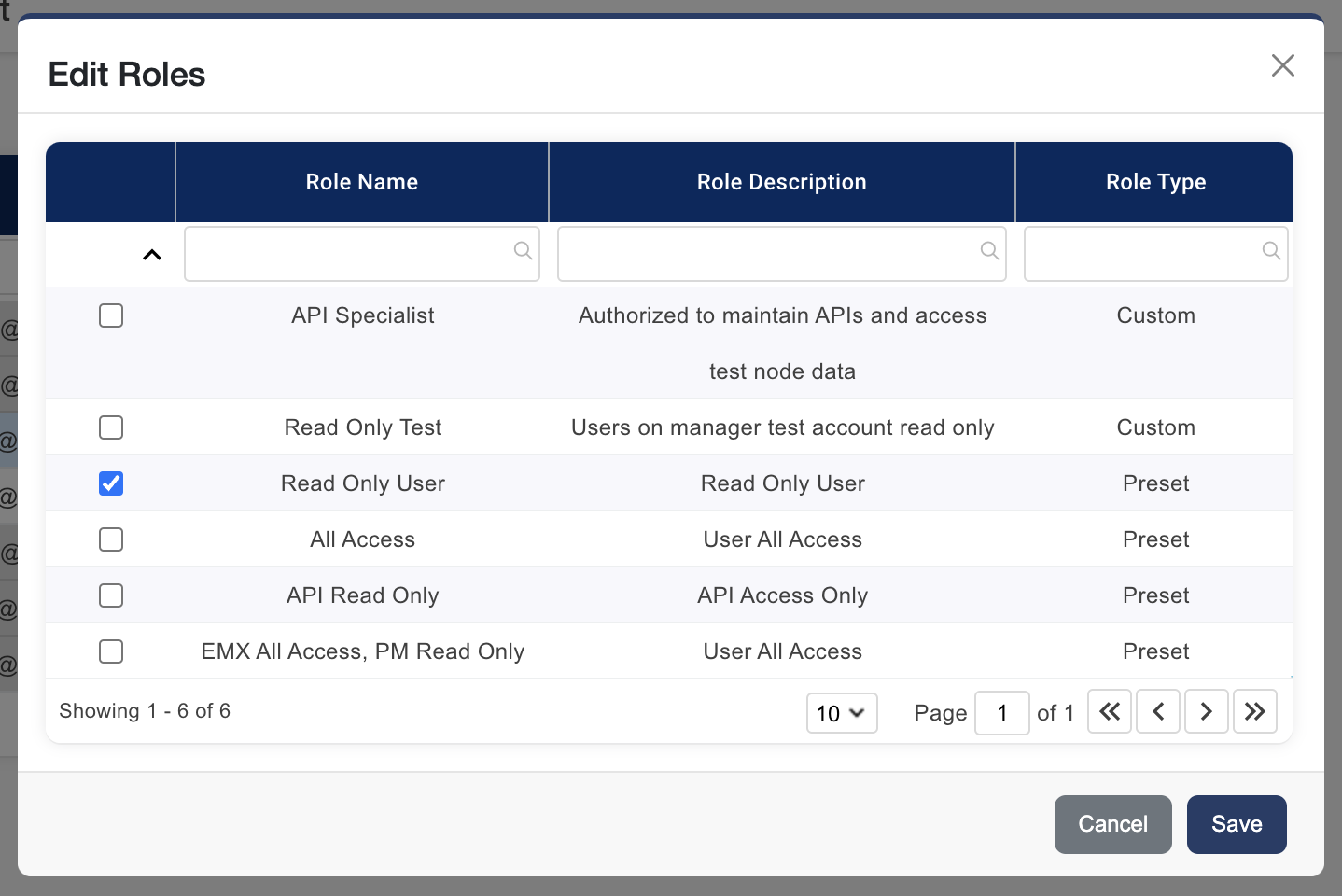Open the page size dropdown showing 10
This screenshot has width=1342, height=896.
coord(841,713)
